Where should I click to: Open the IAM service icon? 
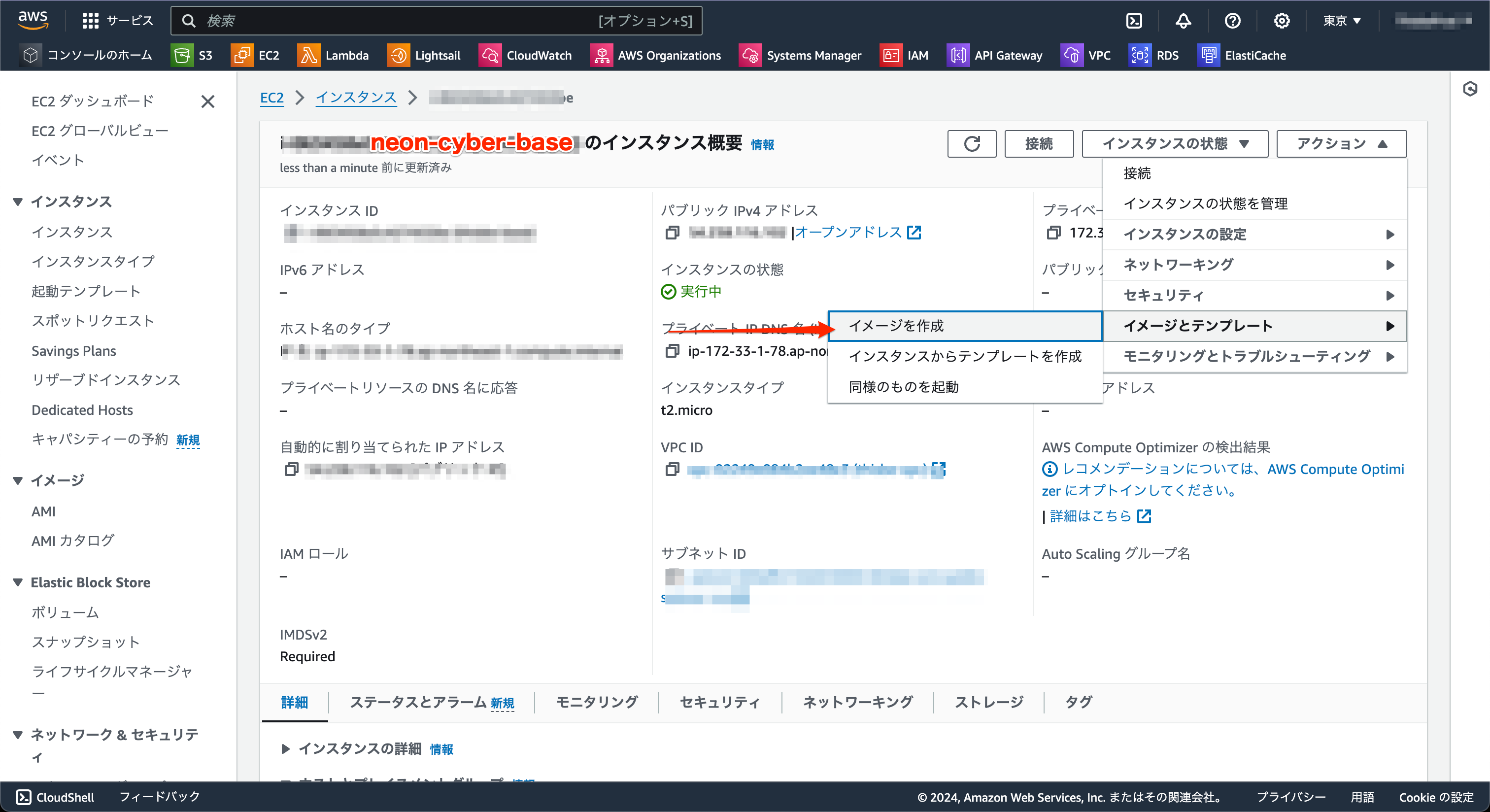tap(891, 55)
